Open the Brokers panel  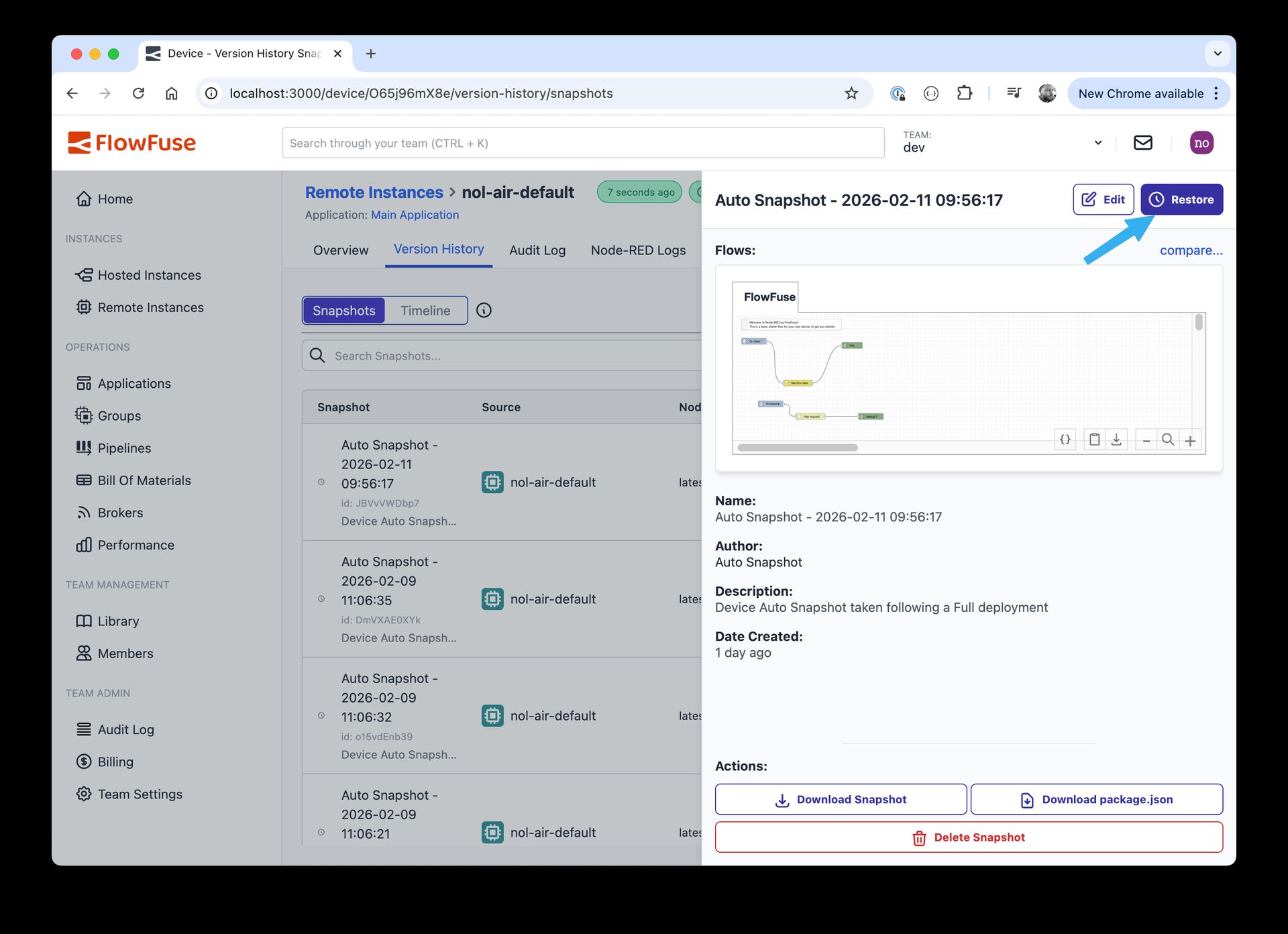coord(121,512)
